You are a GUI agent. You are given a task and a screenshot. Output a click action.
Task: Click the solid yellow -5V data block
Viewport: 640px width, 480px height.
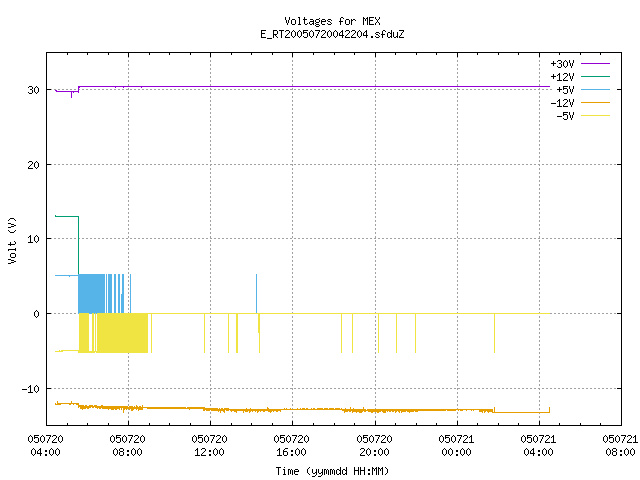click(x=122, y=333)
